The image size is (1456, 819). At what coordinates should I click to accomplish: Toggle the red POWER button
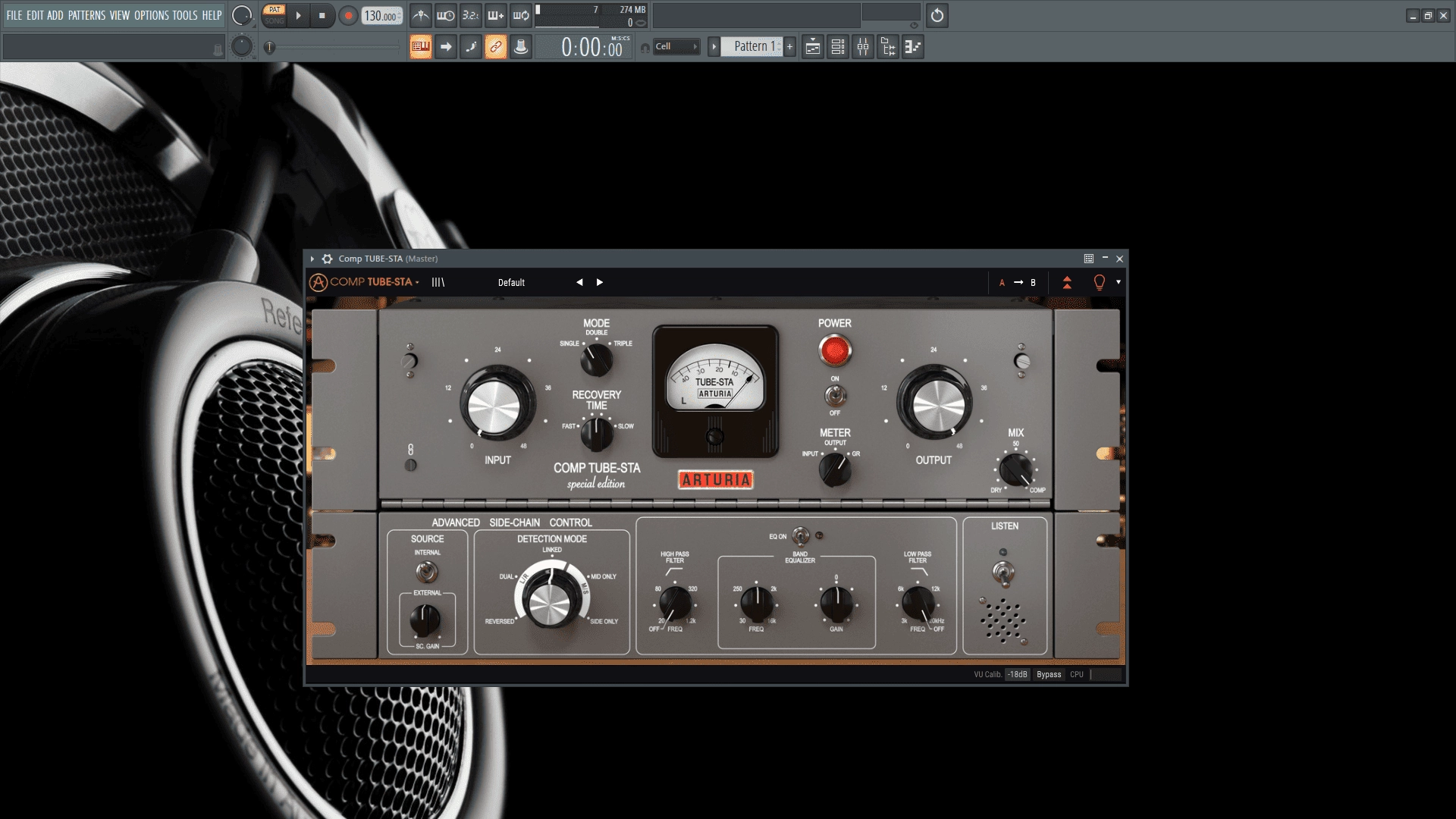(835, 350)
